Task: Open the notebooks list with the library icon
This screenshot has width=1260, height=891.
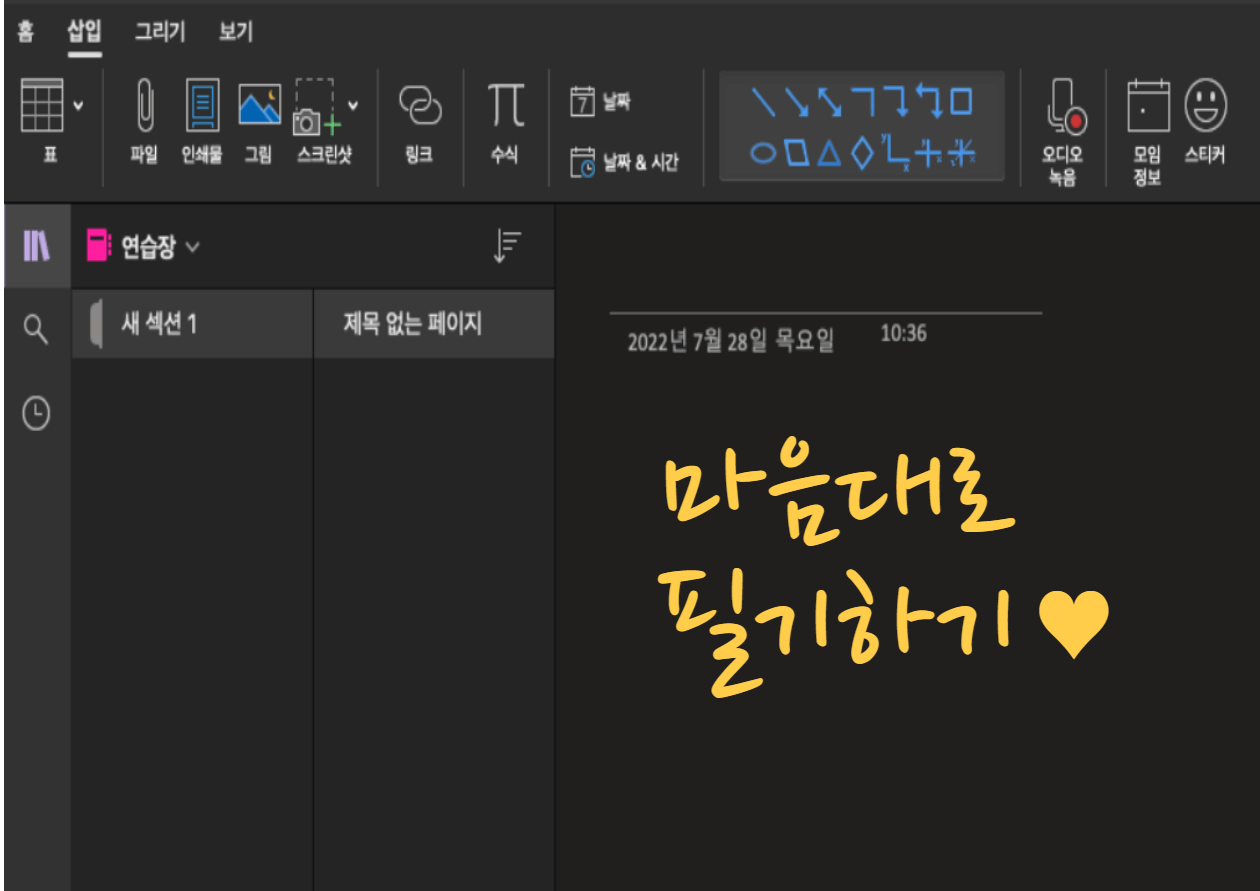Action: pyautogui.click(x=37, y=245)
